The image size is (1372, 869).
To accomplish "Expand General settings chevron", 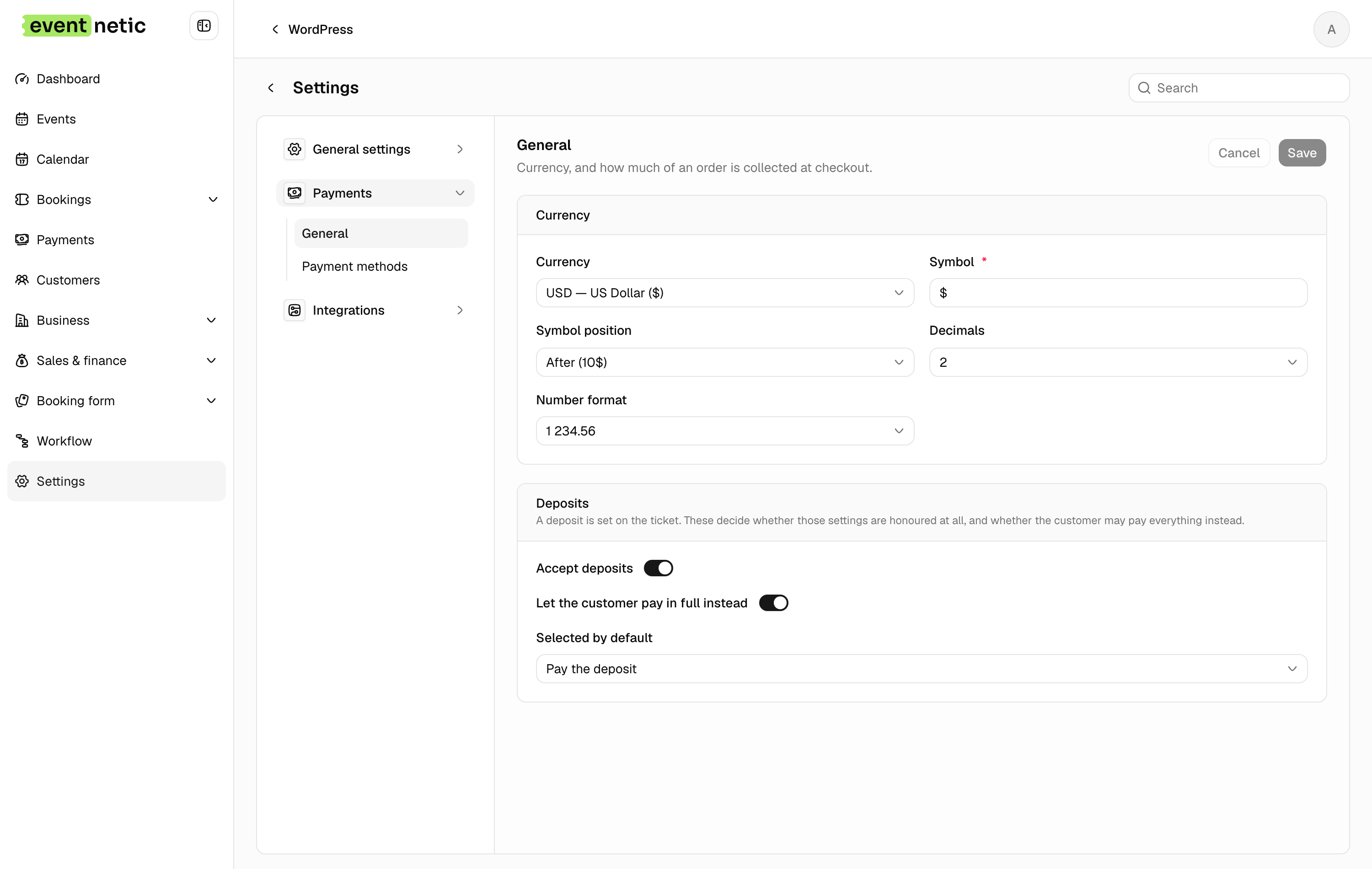I will (460, 149).
